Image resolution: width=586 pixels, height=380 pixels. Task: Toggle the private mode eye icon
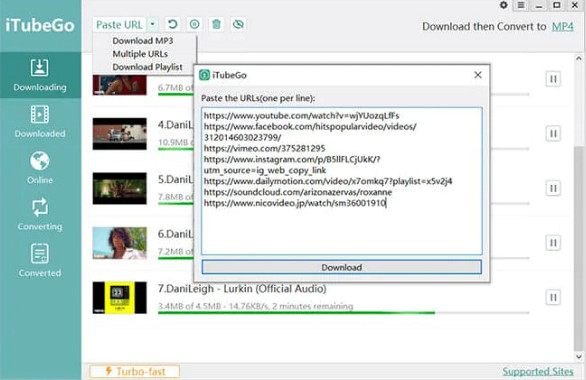tap(238, 25)
